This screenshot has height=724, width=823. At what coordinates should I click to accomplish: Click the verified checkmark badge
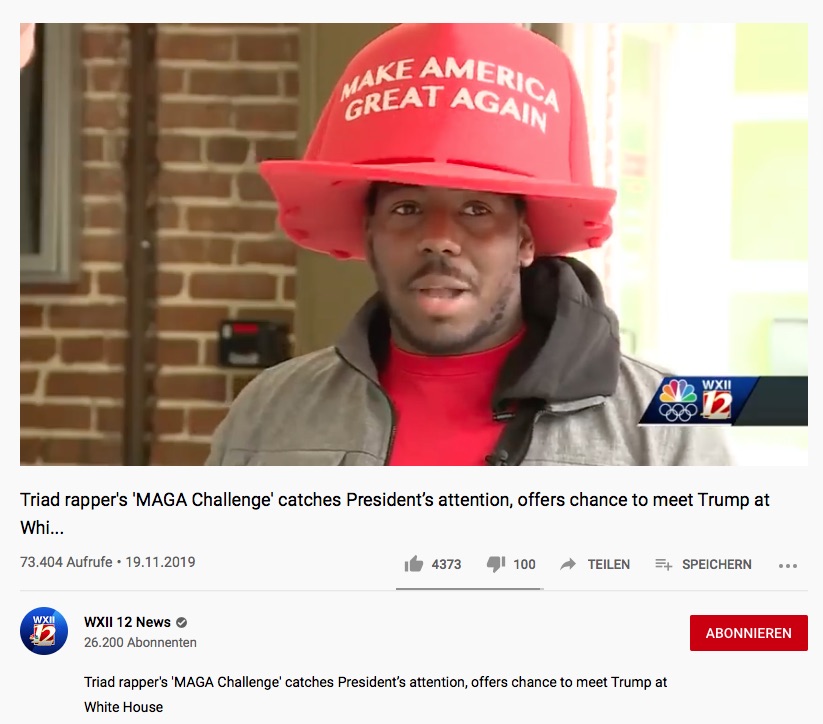182,623
